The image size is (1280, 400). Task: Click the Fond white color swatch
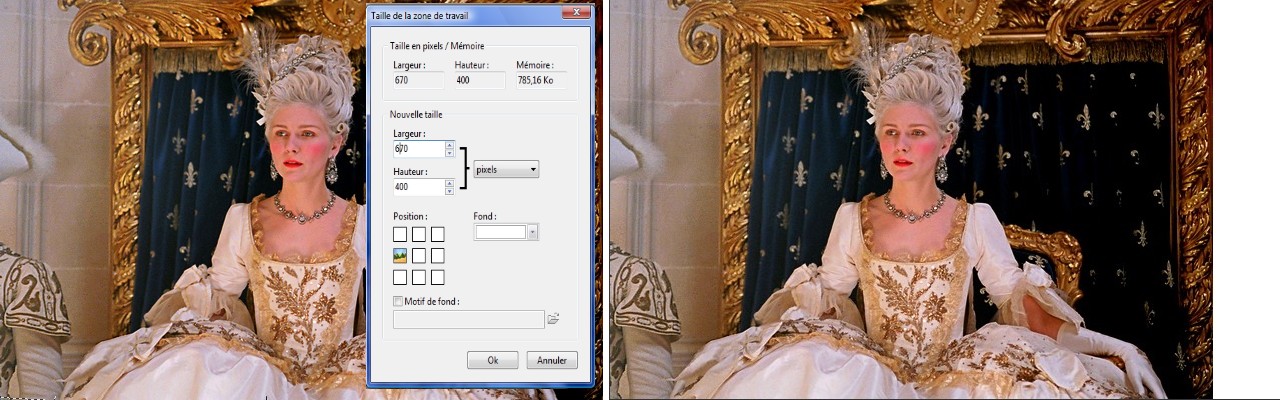click(x=502, y=232)
